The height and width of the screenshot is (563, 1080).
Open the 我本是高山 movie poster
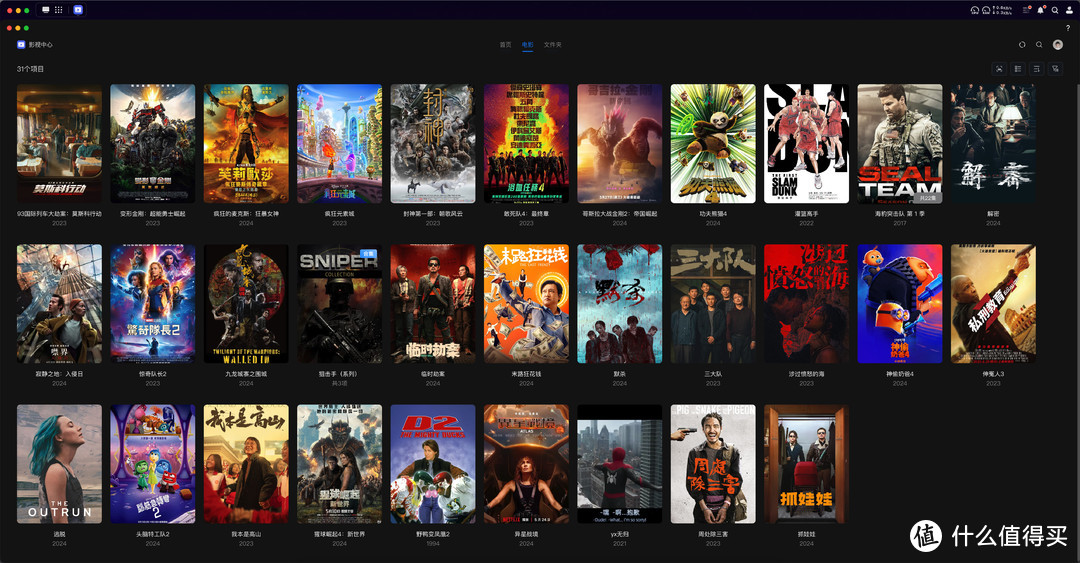[x=246, y=464]
